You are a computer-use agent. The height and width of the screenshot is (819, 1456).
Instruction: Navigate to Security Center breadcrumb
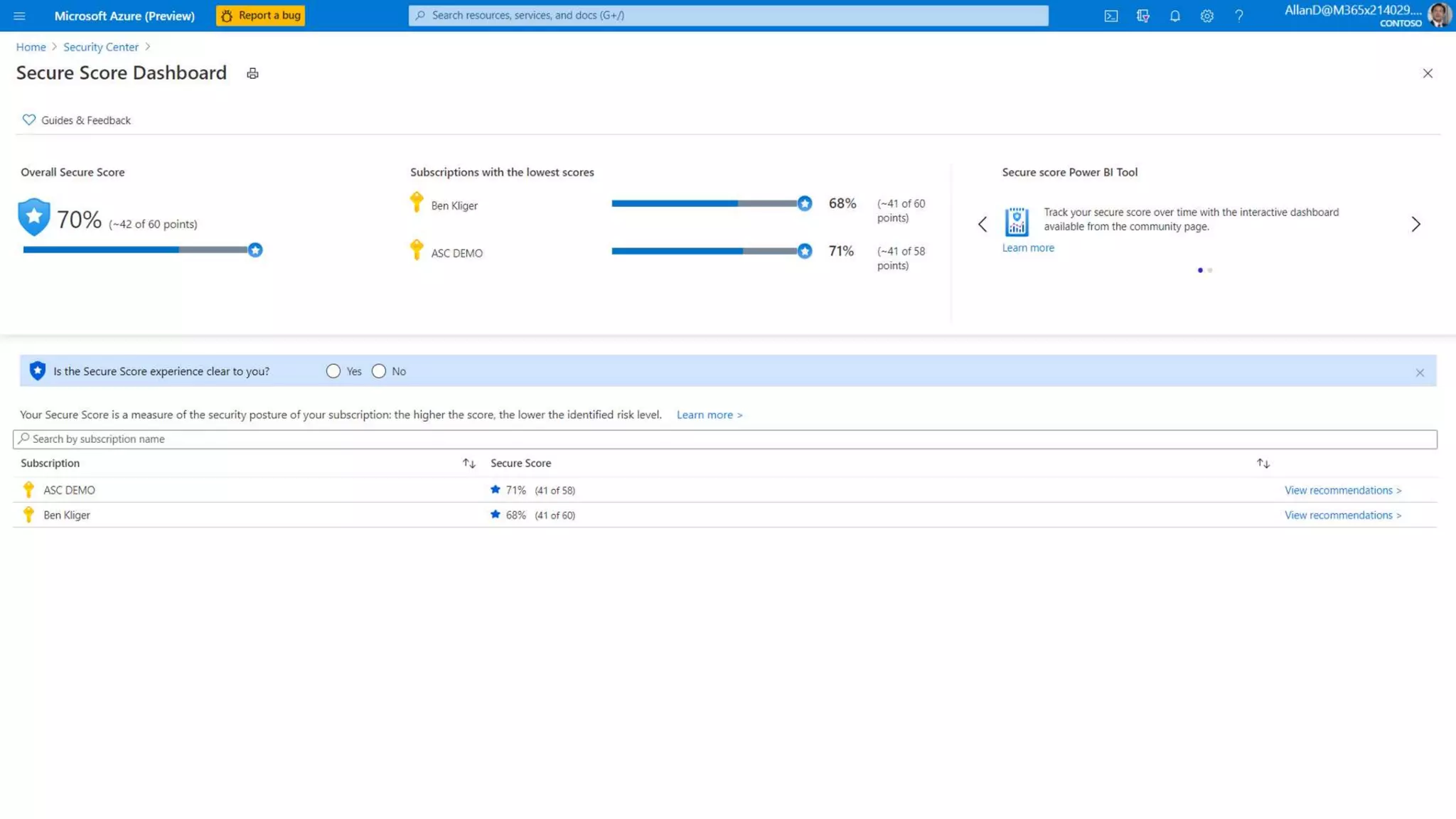coord(100,47)
